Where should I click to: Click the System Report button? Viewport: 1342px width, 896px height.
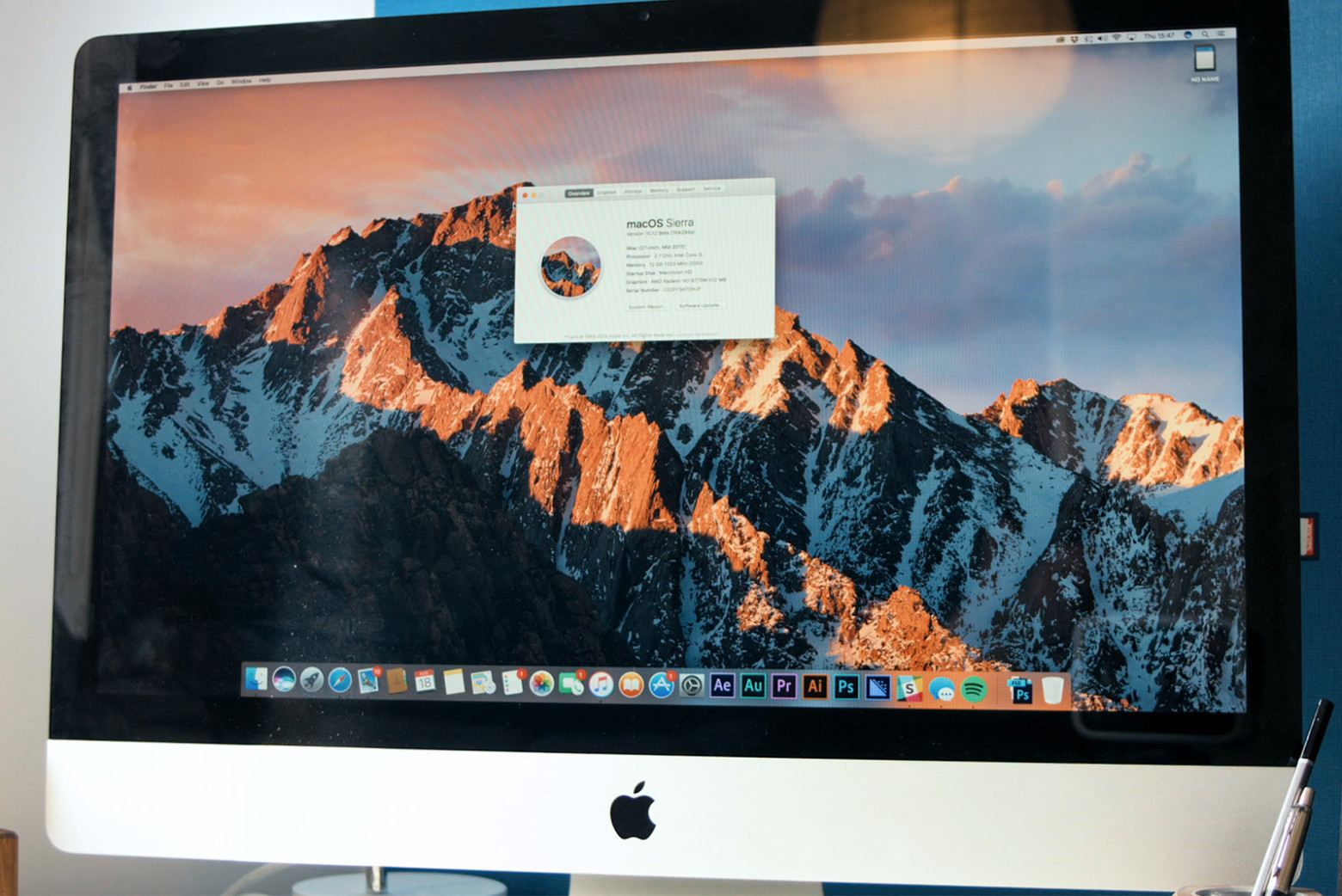[646, 306]
